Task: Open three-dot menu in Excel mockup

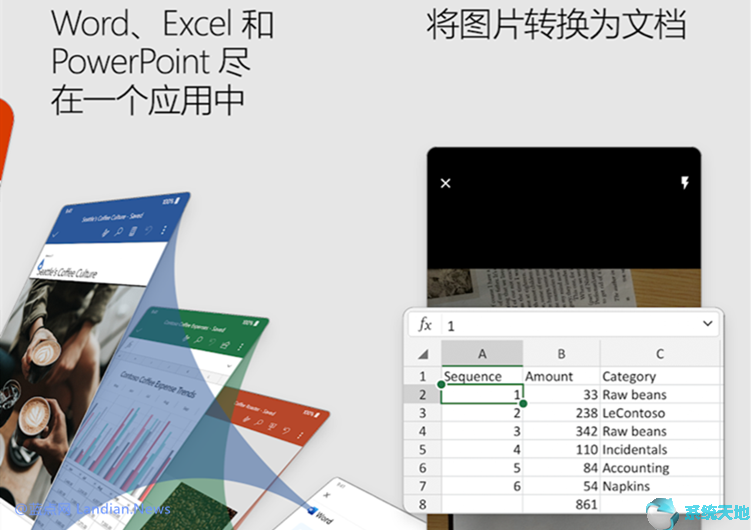Action: tap(240, 347)
